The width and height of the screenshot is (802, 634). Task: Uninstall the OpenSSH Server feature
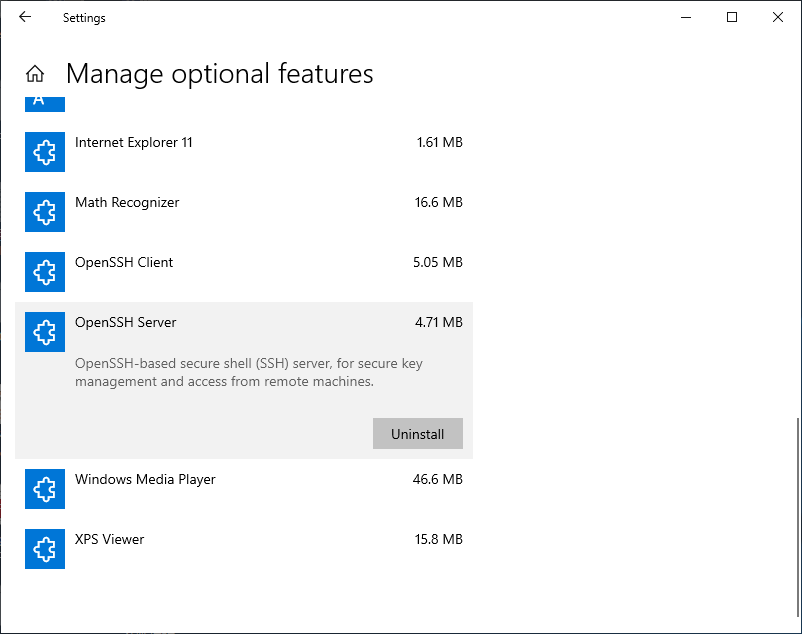click(x=417, y=434)
